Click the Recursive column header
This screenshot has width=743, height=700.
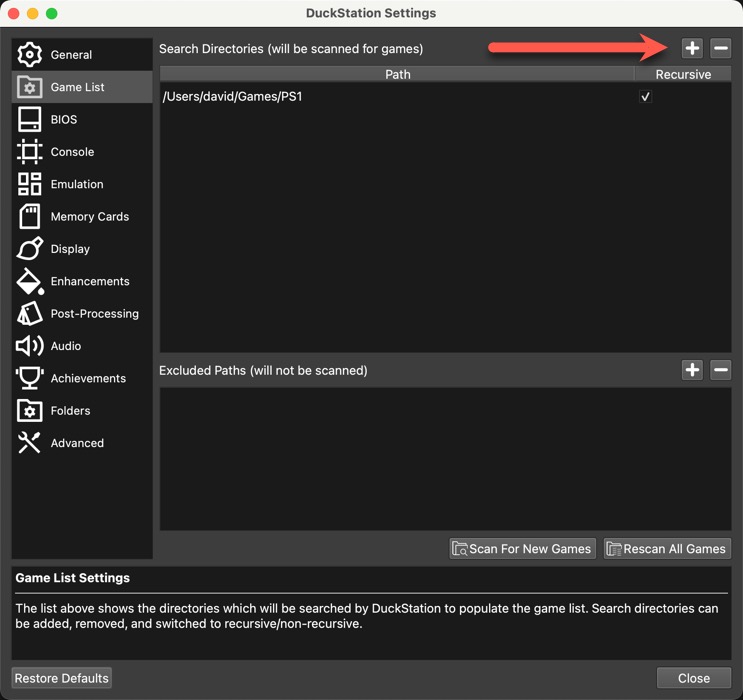click(683, 74)
